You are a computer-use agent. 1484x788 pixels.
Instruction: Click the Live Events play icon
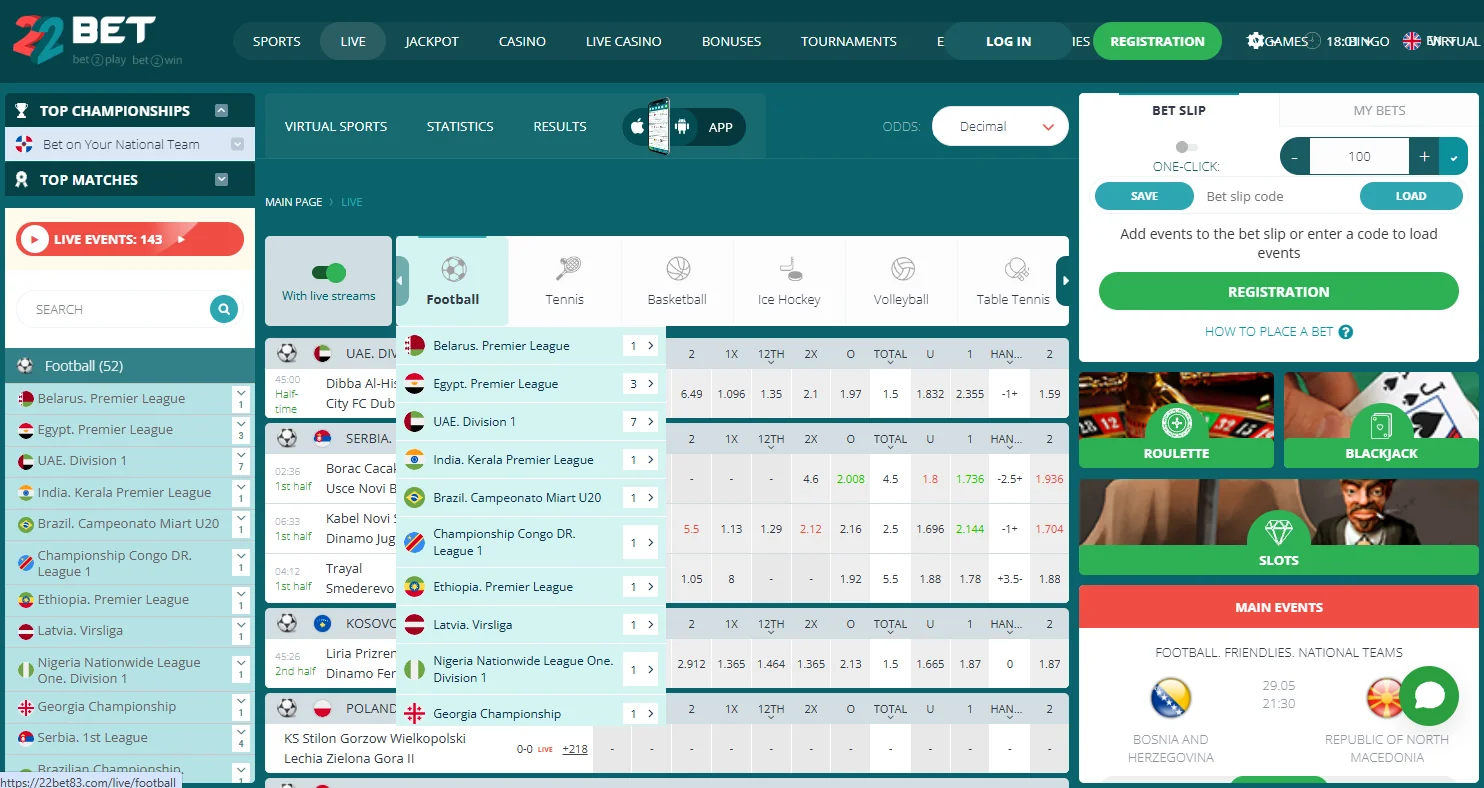[34, 240]
